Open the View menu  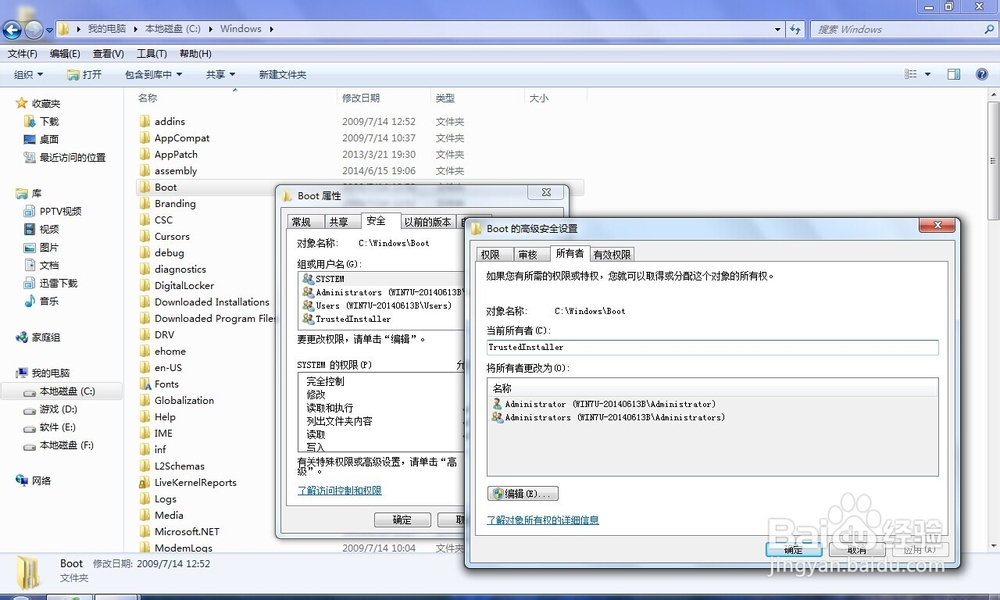tap(108, 54)
